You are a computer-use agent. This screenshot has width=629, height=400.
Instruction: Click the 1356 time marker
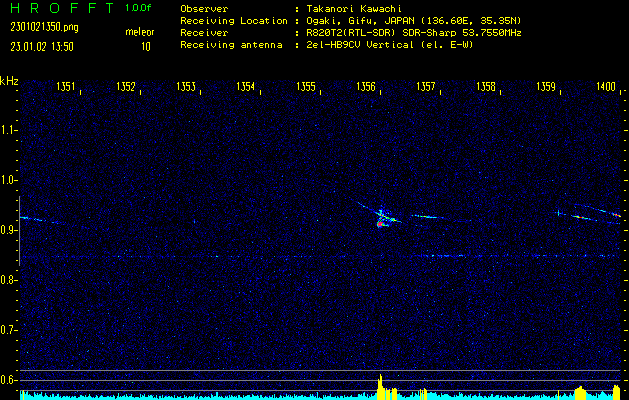click(x=365, y=86)
